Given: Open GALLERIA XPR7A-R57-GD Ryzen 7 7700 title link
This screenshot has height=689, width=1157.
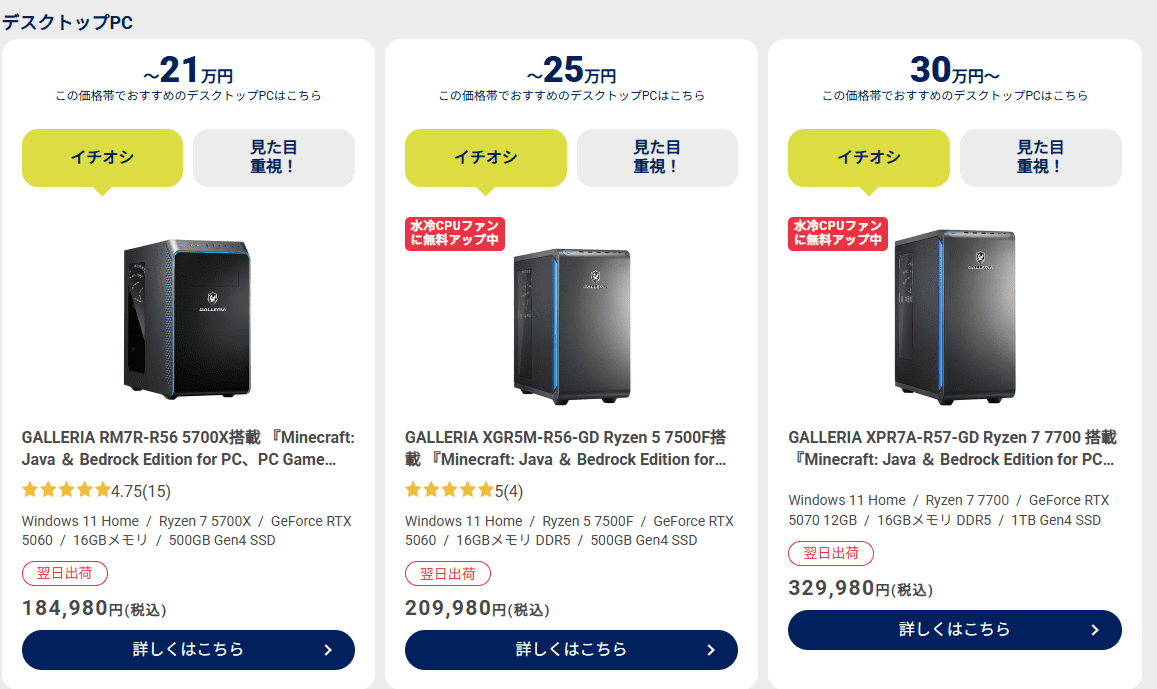Looking at the screenshot, I should (x=954, y=448).
